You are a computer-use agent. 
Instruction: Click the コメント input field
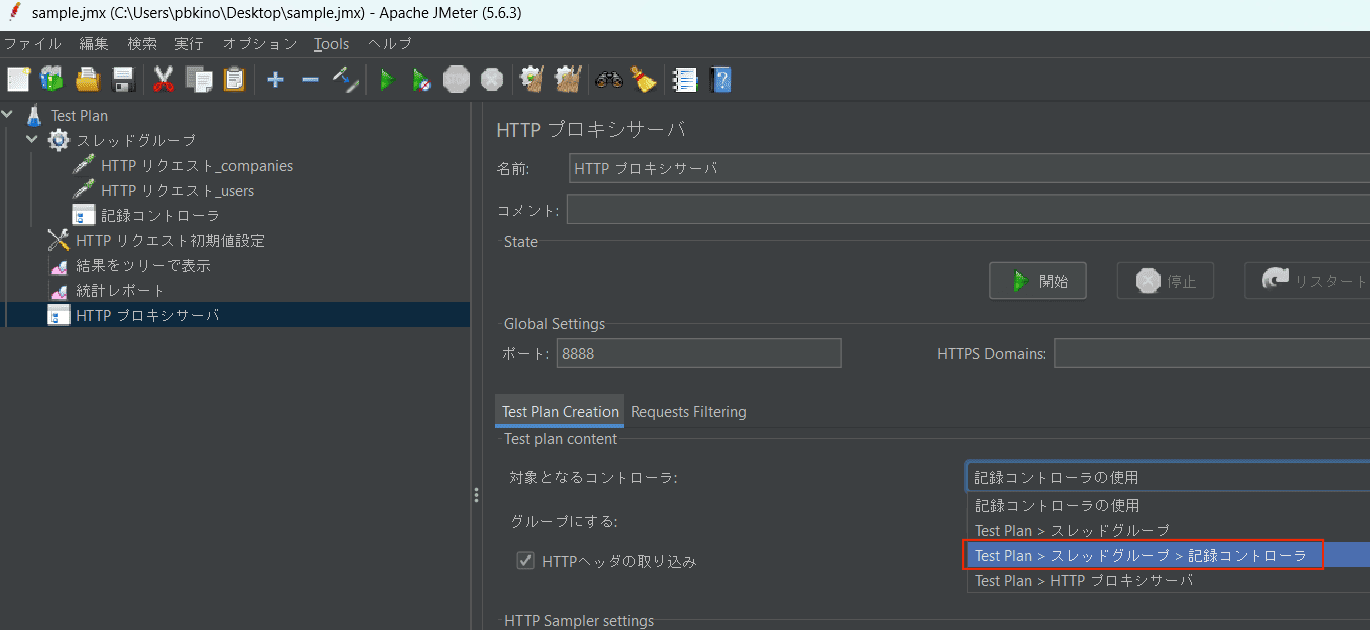click(968, 210)
